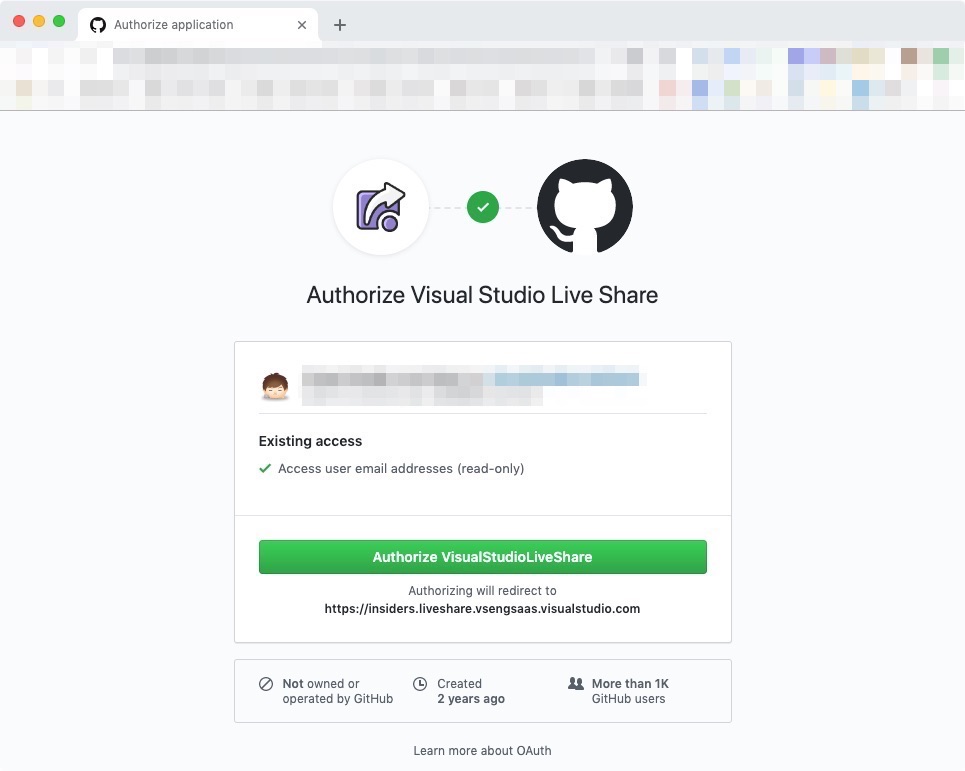The image size is (965, 771).
Task: Click the 'Existing access' heading
Action: tap(310, 441)
